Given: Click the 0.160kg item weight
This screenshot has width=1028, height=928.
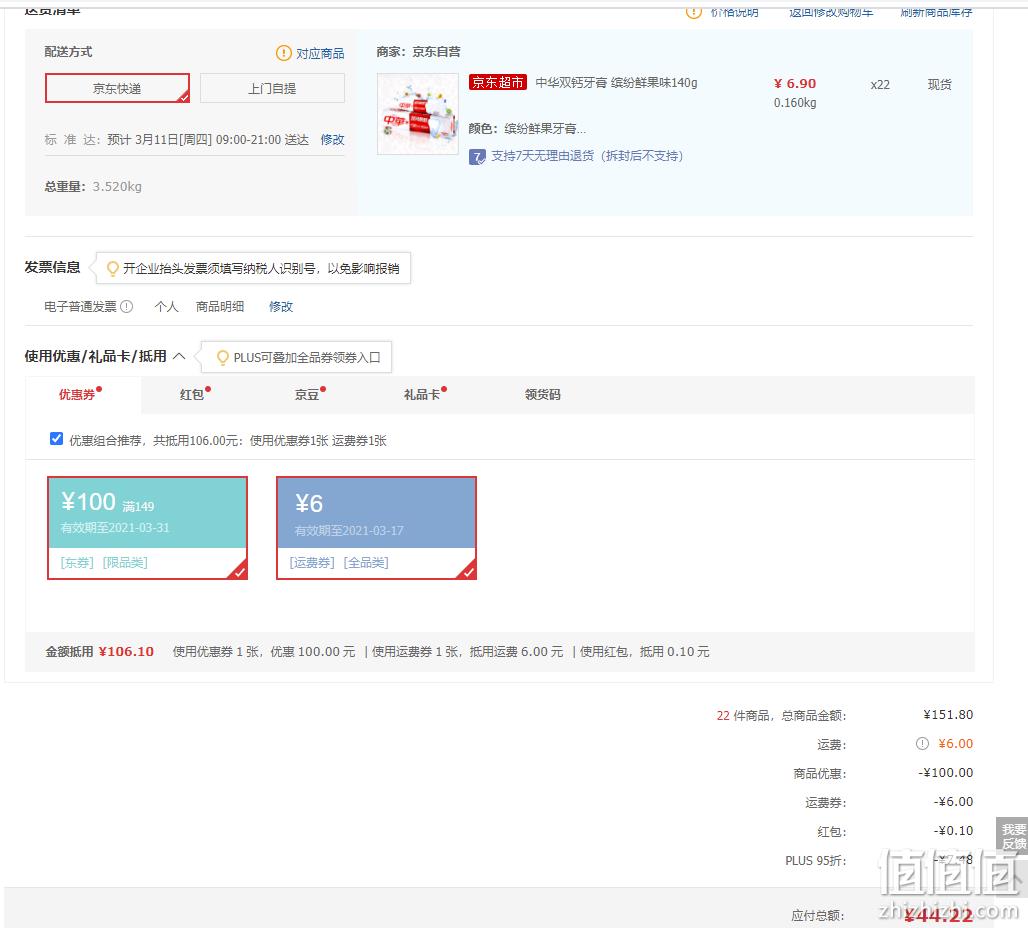Looking at the screenshot, I should pos(795,103).
